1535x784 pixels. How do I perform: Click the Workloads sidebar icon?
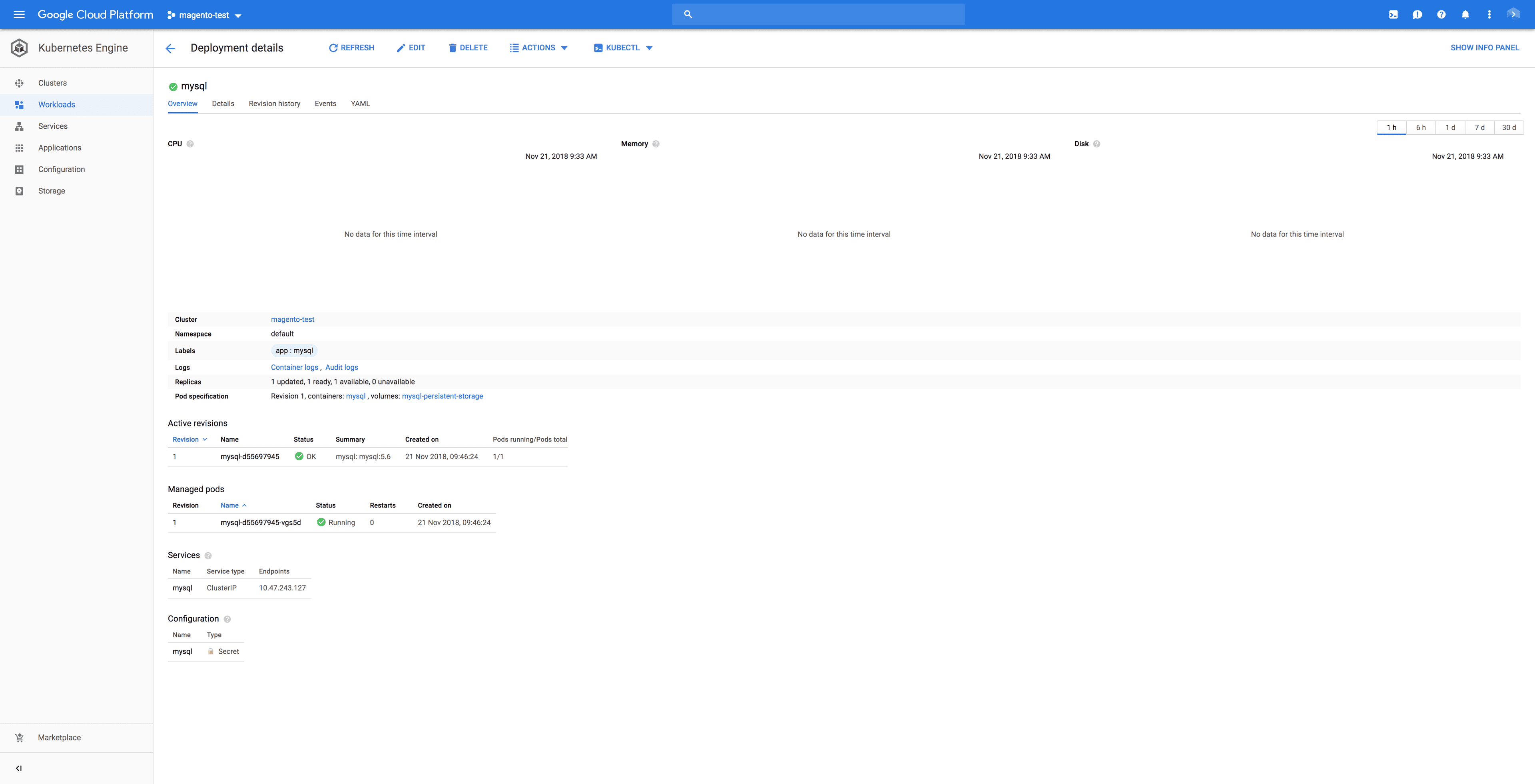(x=18, y=104)
